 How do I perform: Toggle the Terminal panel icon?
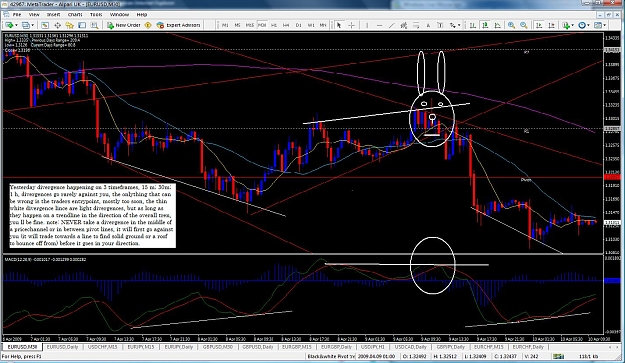coord(82,25)
